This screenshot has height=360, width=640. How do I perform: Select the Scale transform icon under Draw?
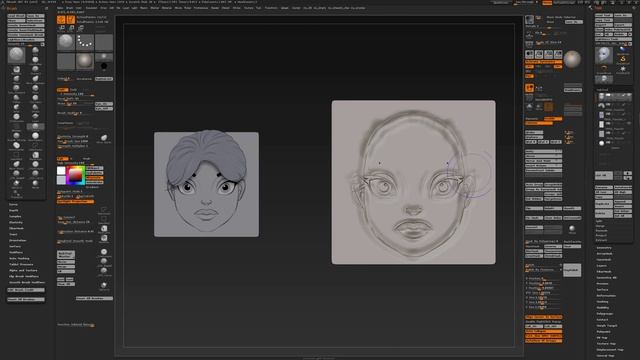tap(71, 28)
